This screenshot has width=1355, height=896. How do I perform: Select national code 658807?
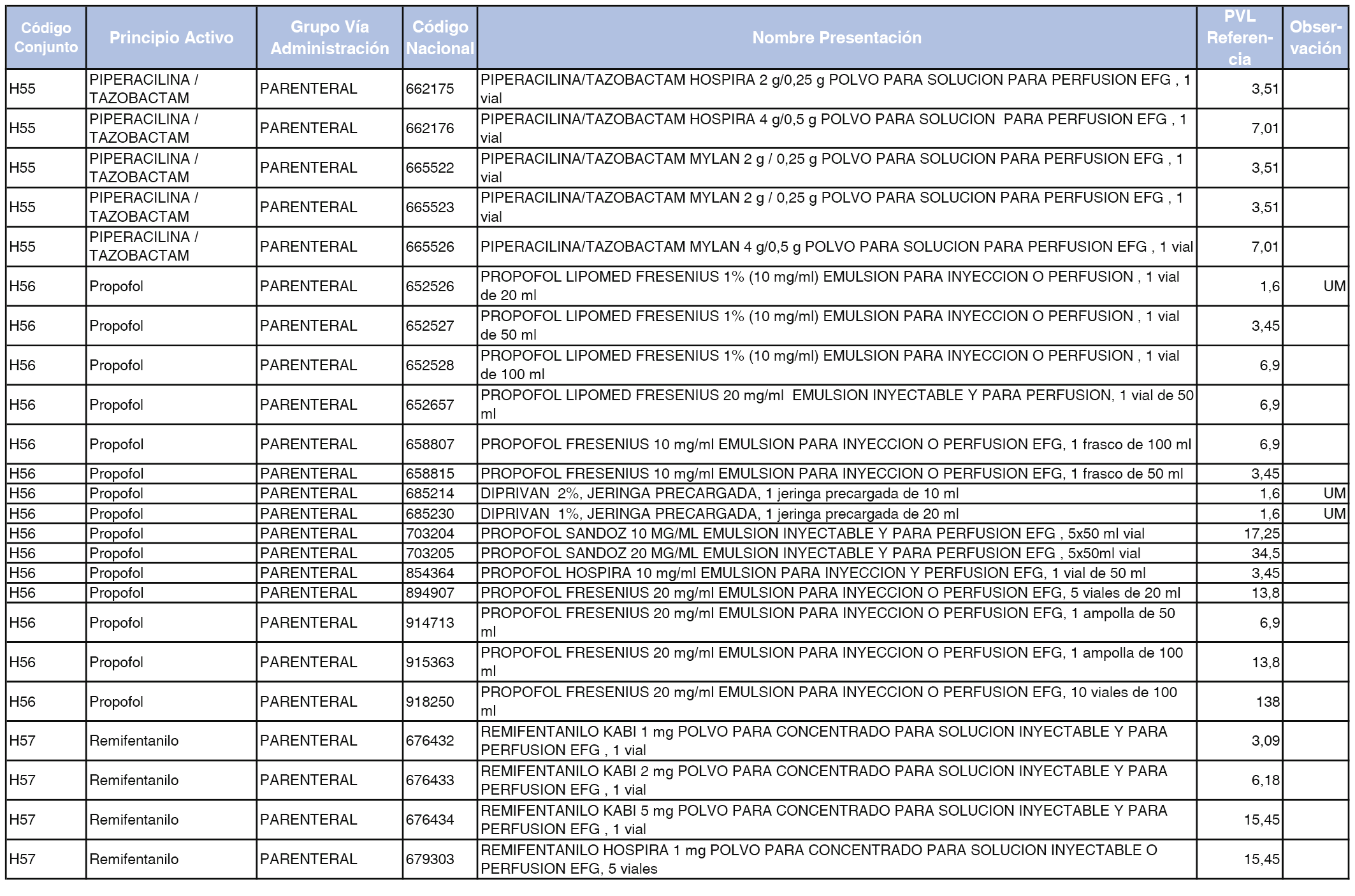click(x=430, y=444)
